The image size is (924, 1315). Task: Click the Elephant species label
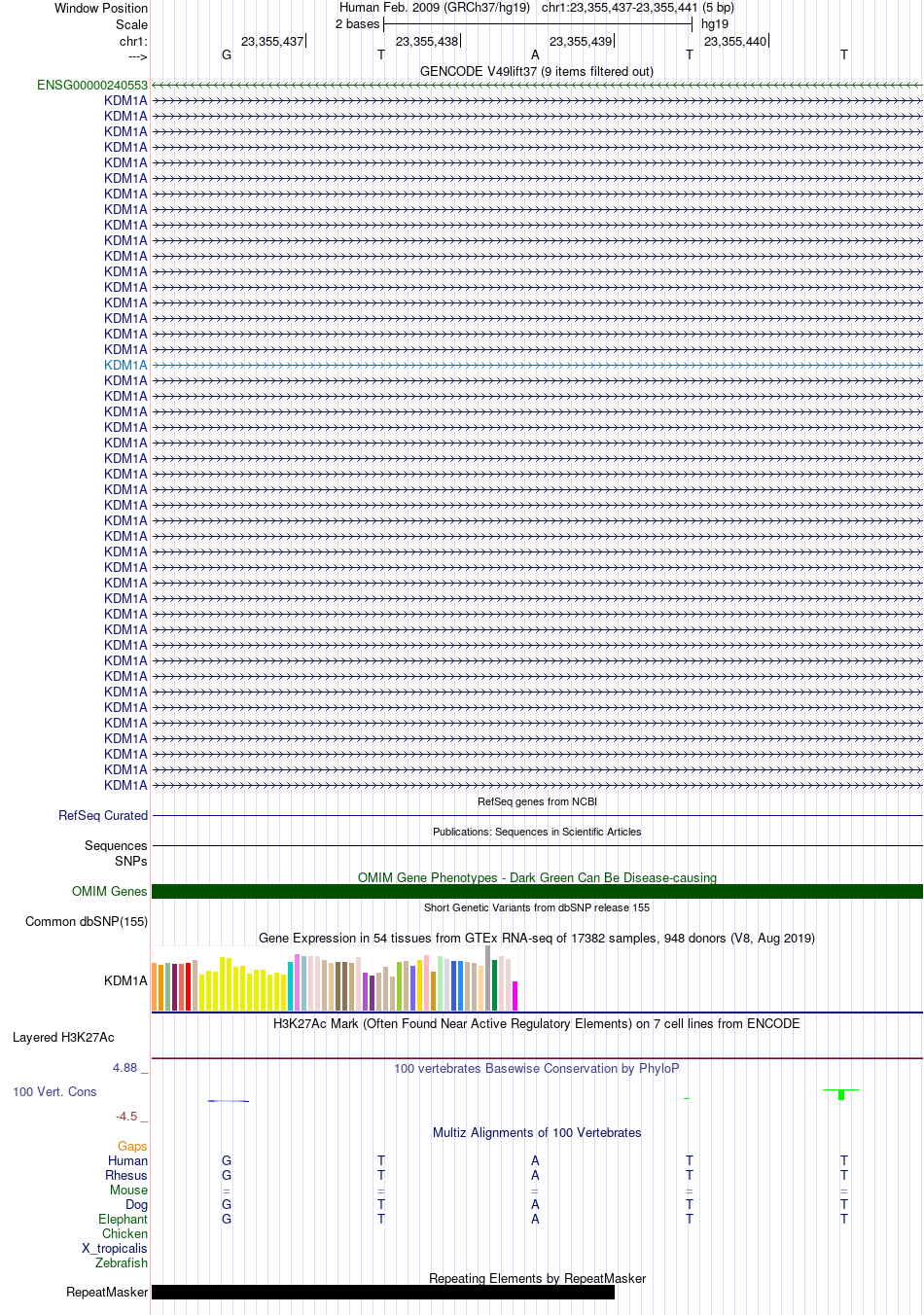click(124, 1220)
